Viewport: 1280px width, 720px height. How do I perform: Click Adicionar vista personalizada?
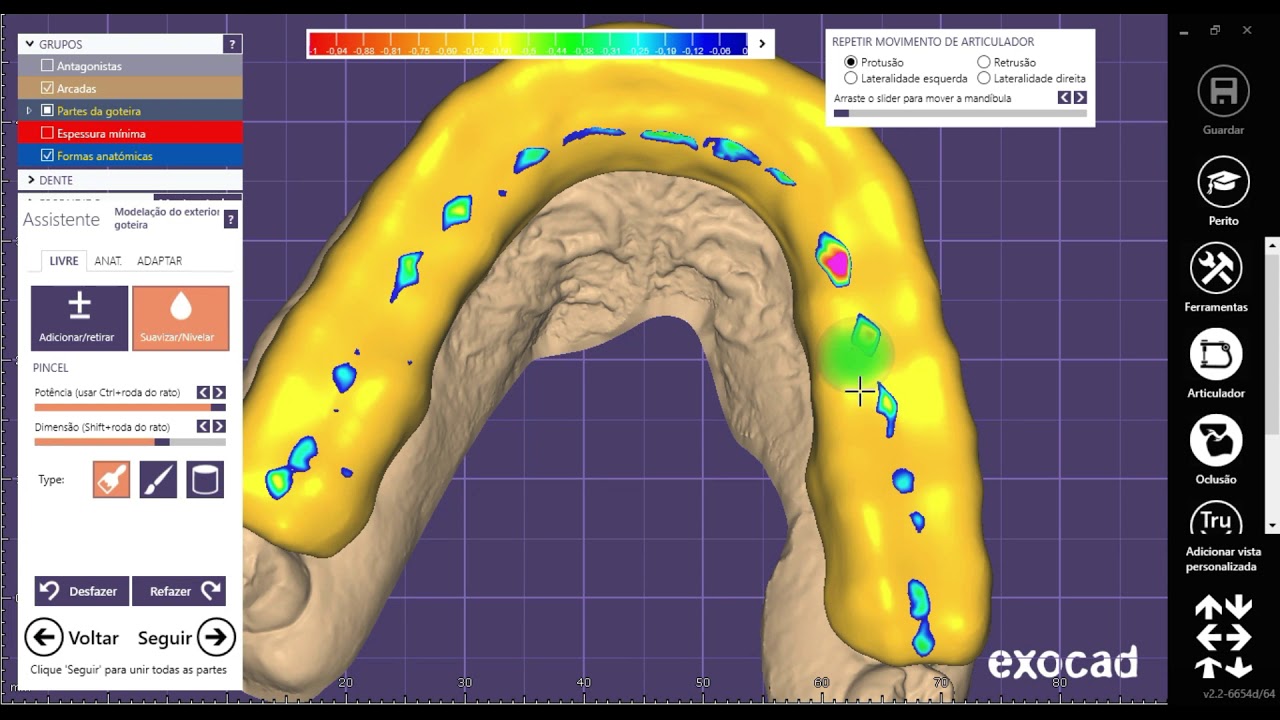point(1220,559)
